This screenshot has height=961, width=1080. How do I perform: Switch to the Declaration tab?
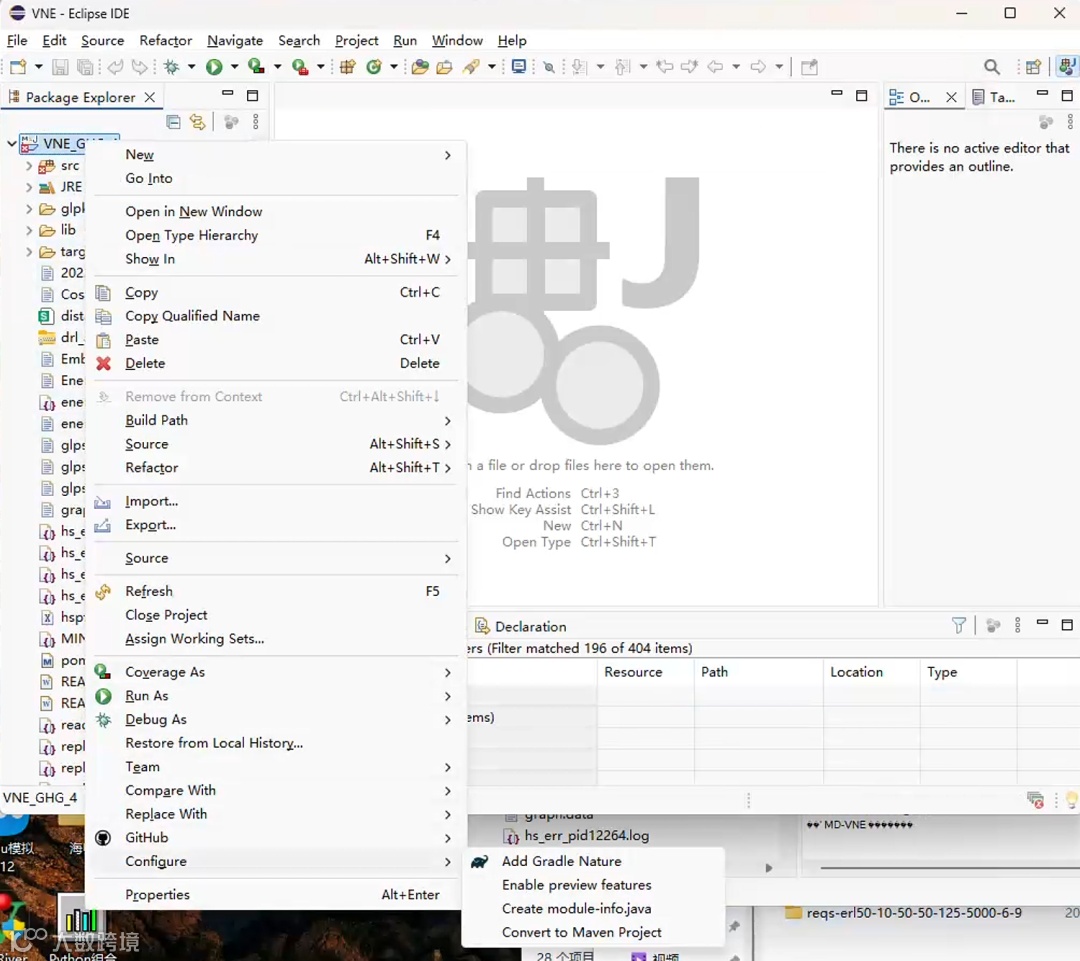coord(521,626)
